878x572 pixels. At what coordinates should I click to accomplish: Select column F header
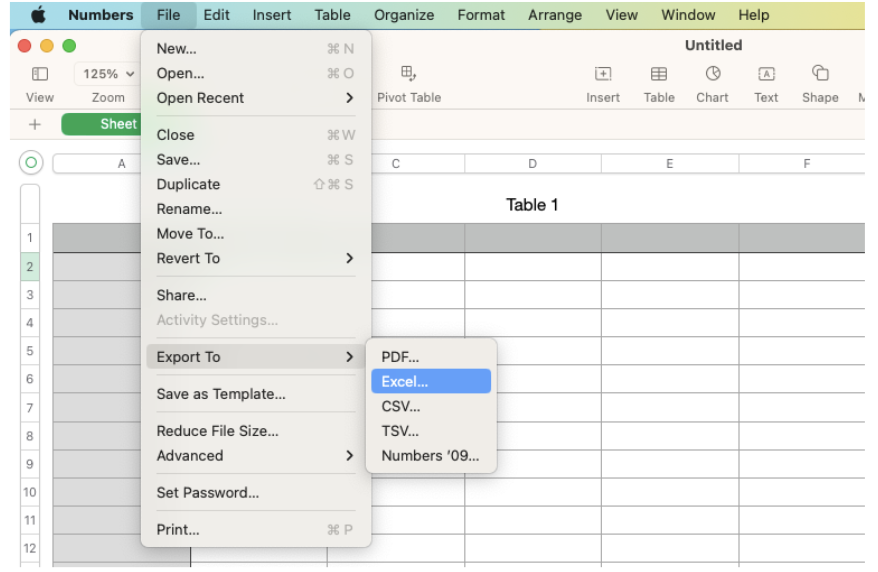point(802,163)
